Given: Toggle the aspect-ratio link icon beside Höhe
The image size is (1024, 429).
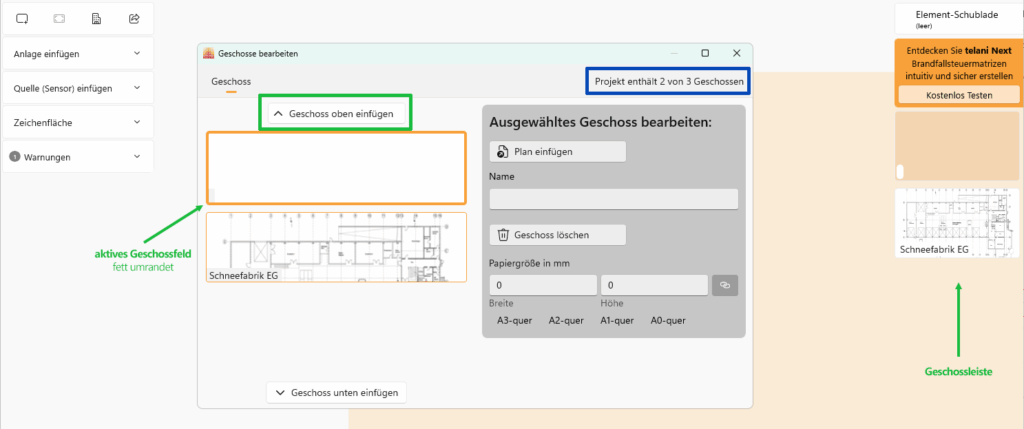Looking at the screenshot, I should 725,286.
